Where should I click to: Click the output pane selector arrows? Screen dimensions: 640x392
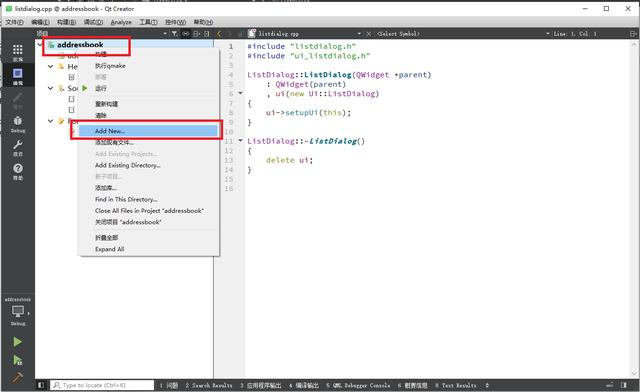coord(487,385)
